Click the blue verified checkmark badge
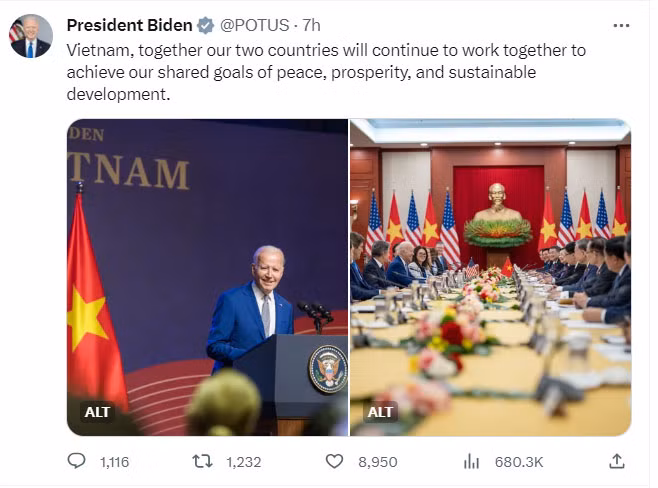The height and width of the screenshot is (488, 658). pos(206,26)
